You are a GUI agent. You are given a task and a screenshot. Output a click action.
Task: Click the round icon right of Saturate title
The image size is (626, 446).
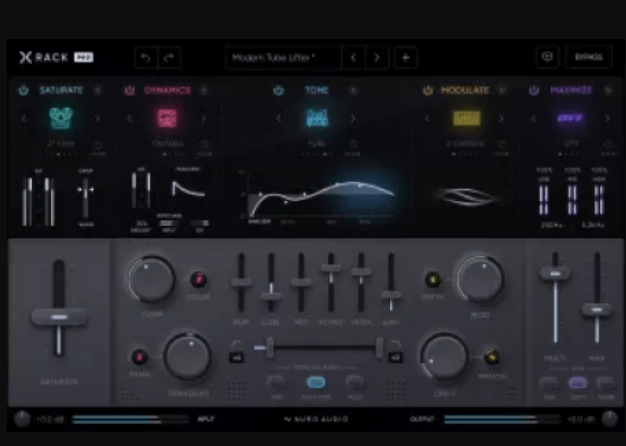tap(97, 90)
